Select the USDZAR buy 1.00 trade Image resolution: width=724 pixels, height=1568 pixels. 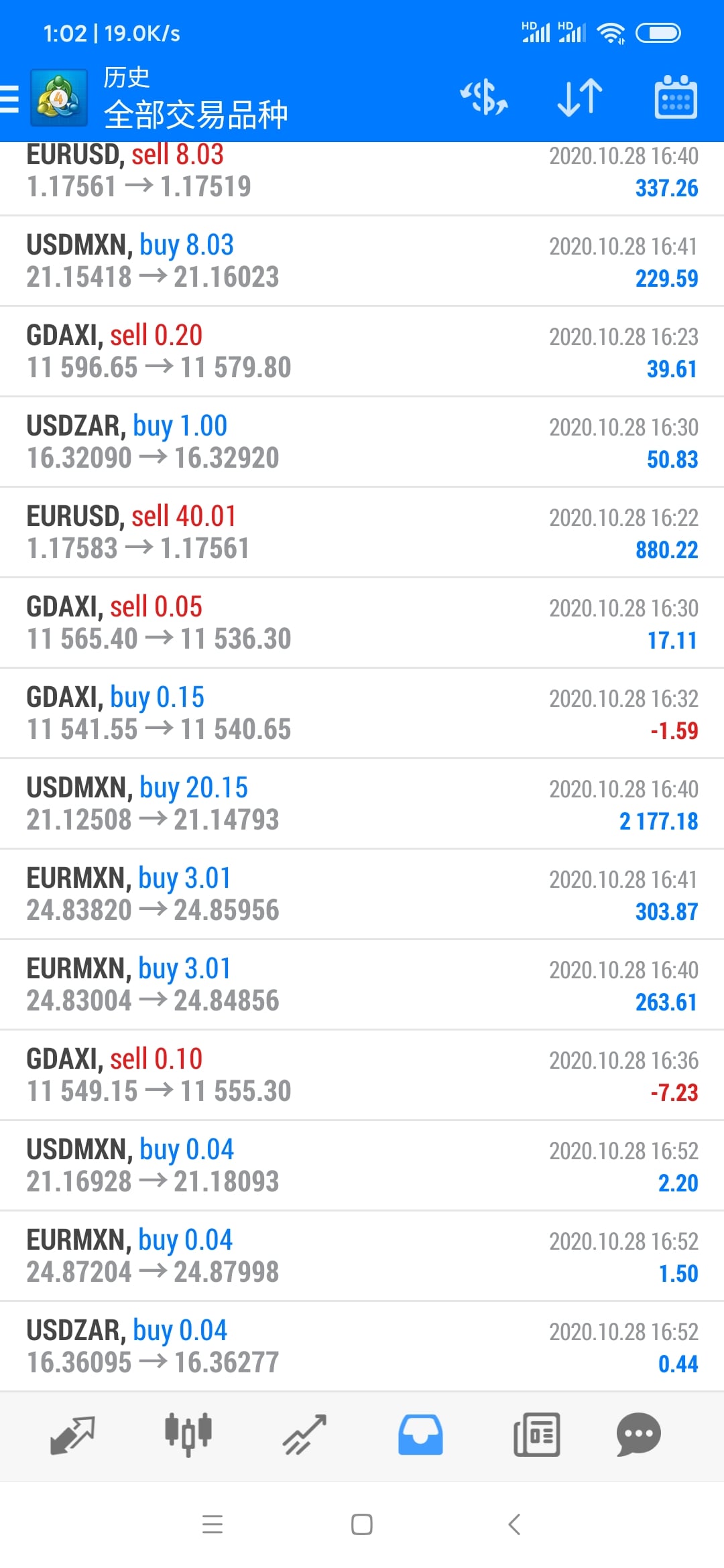point(362,442)
